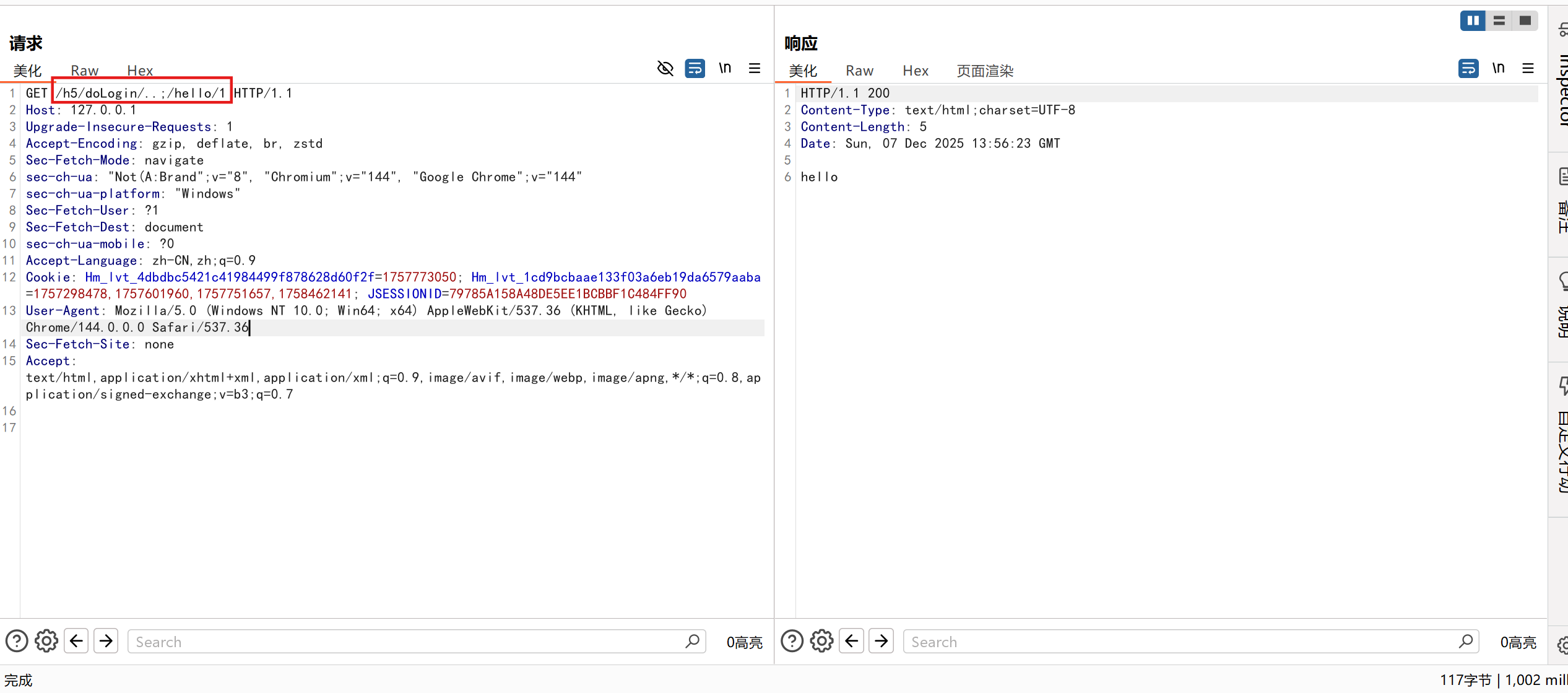Go to previous match in request search
Viewport: 1568px width, 693px height.
76,641
